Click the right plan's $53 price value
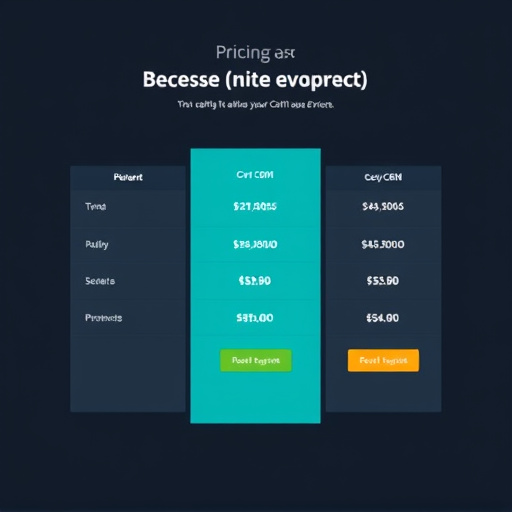The image size is (512, 512). click(383, 281)
